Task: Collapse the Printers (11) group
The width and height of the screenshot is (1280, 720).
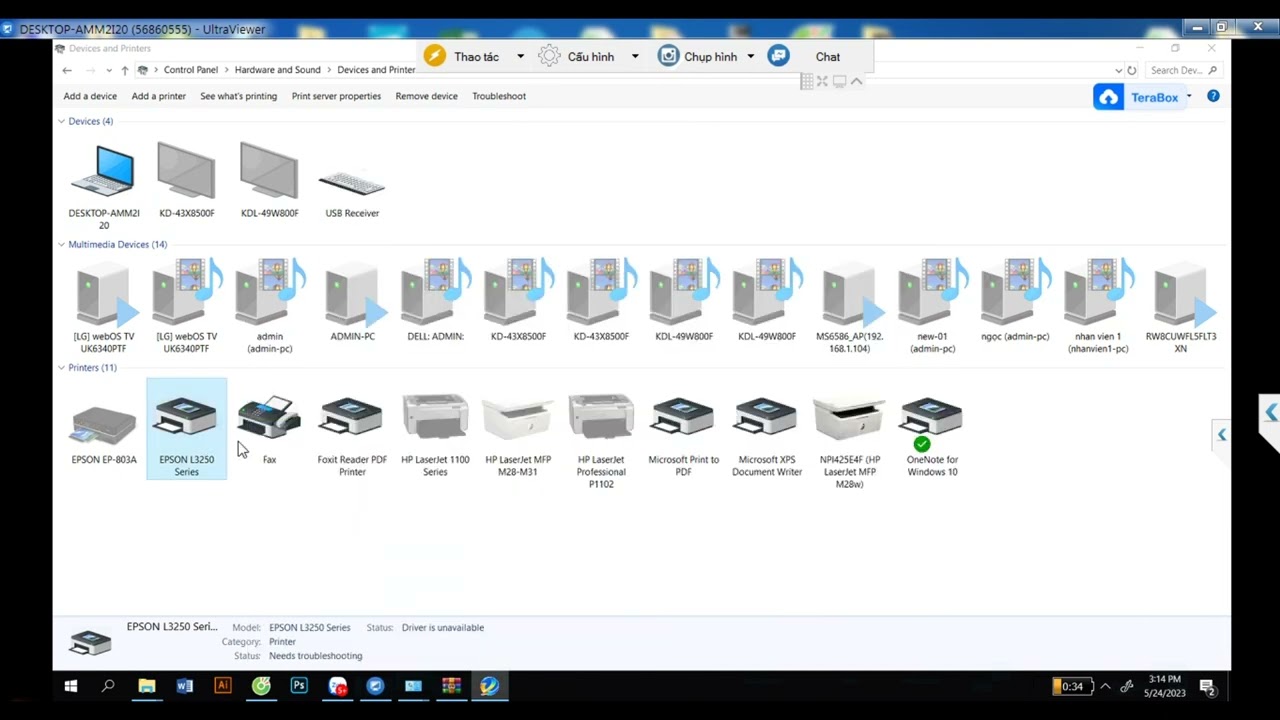Action: coord(61,367)
